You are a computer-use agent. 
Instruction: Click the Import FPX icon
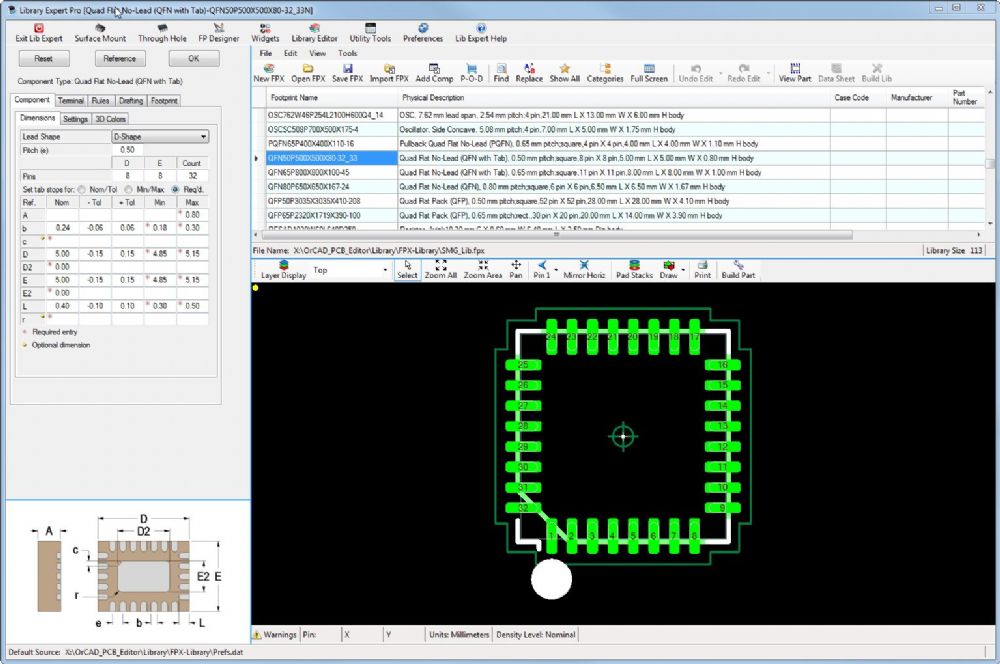[389, 68]
